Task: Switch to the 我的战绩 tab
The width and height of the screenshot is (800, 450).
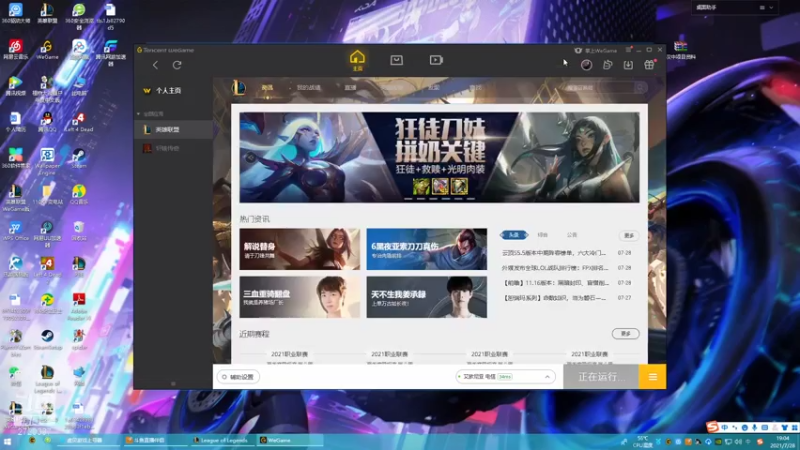Action: (x=309, y=88)
